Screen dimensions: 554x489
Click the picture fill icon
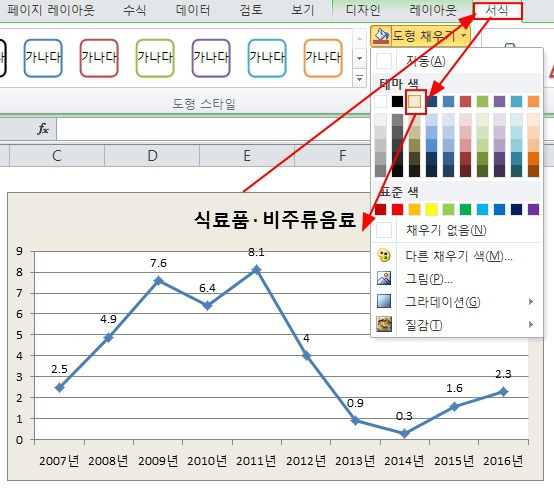point(384,278)
